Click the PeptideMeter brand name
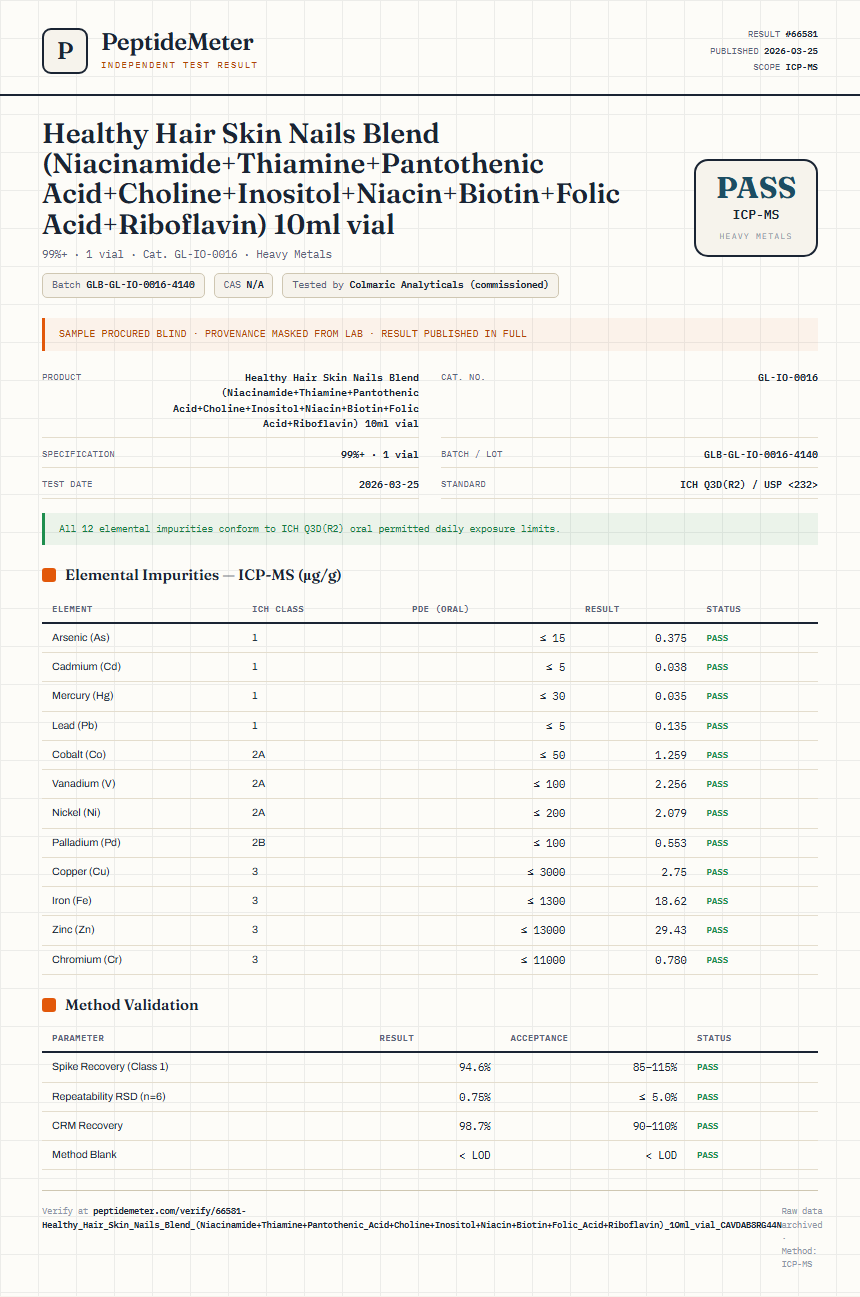The height and width of the screenshot is (1297, 860). [178, 42]
